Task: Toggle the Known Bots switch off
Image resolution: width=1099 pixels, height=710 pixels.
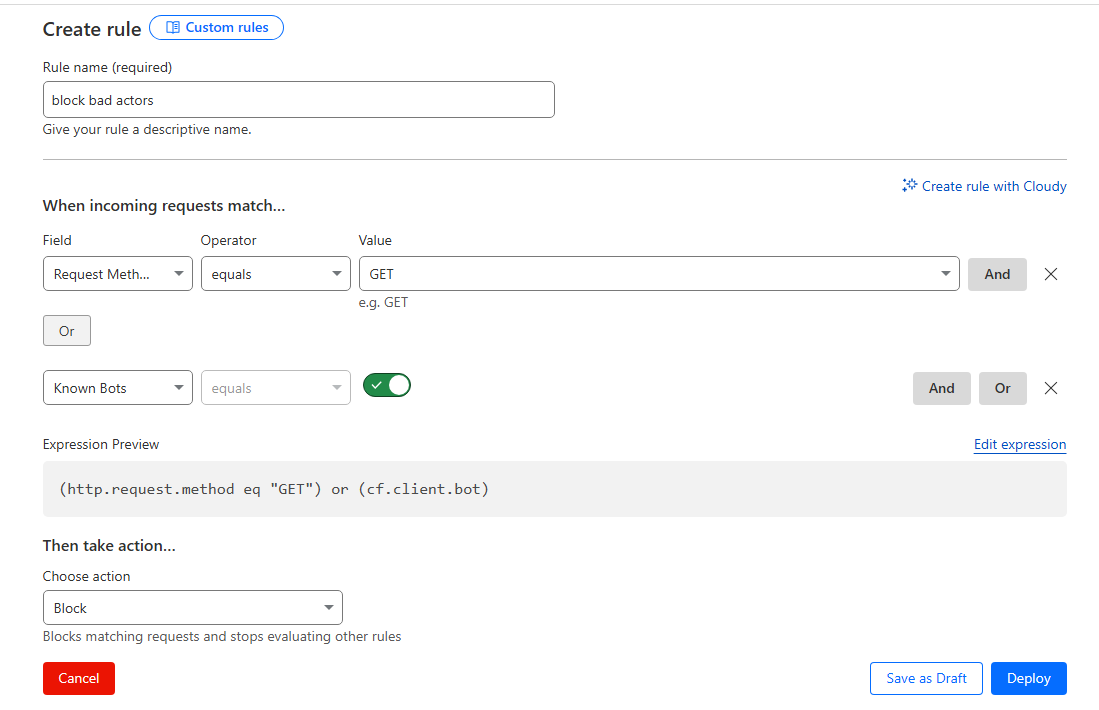Action: [387, 385]
